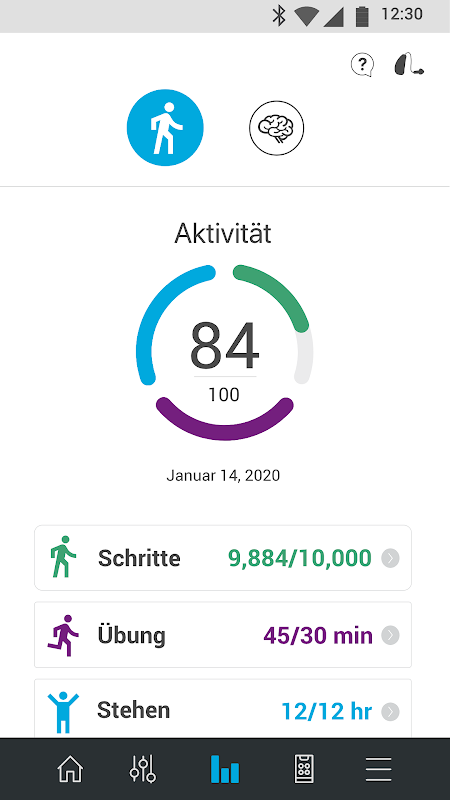
Task: Expand Stehen details chevron
Action: pos(390,711)
